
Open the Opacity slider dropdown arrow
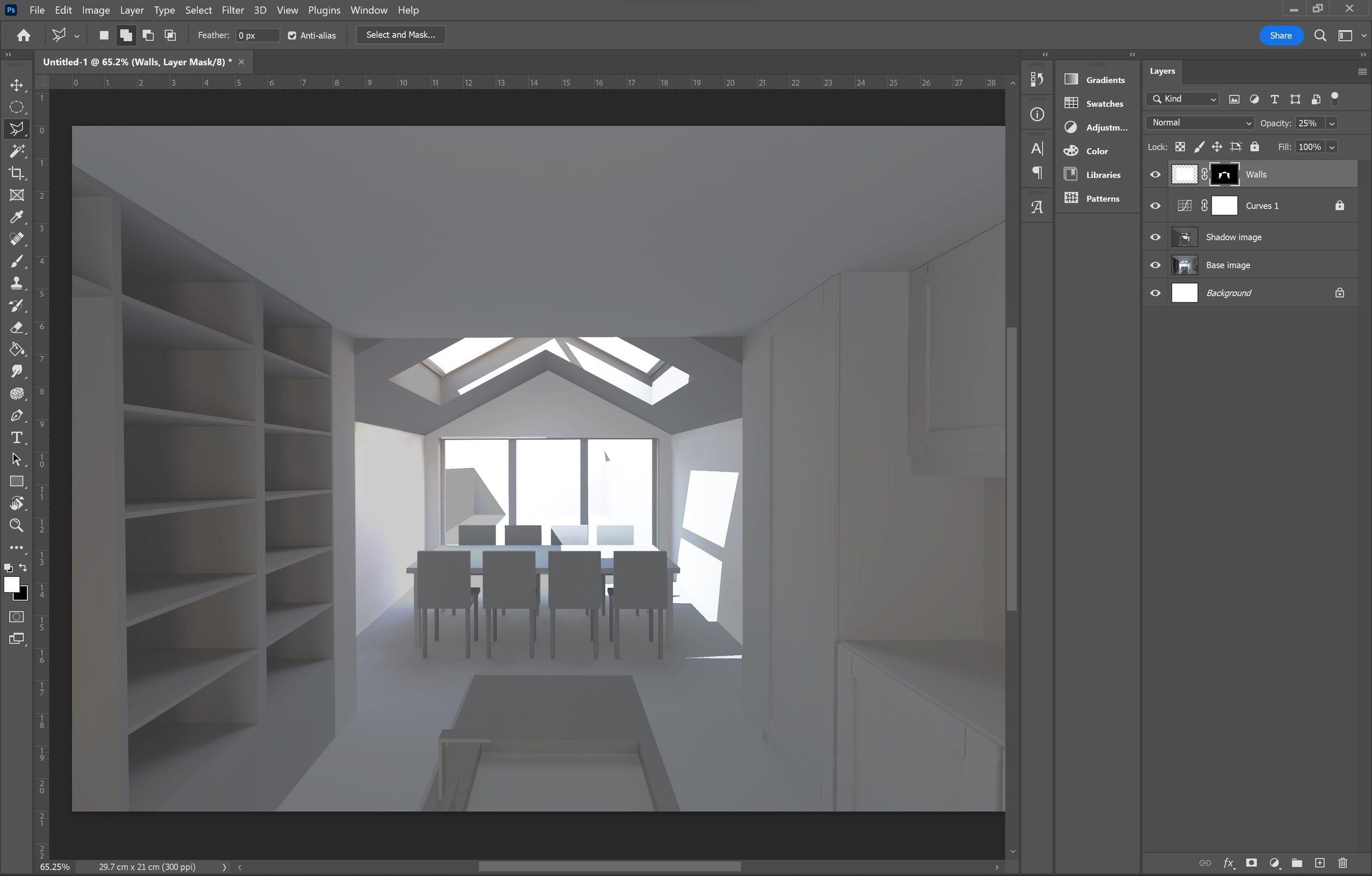point(1331,123)
